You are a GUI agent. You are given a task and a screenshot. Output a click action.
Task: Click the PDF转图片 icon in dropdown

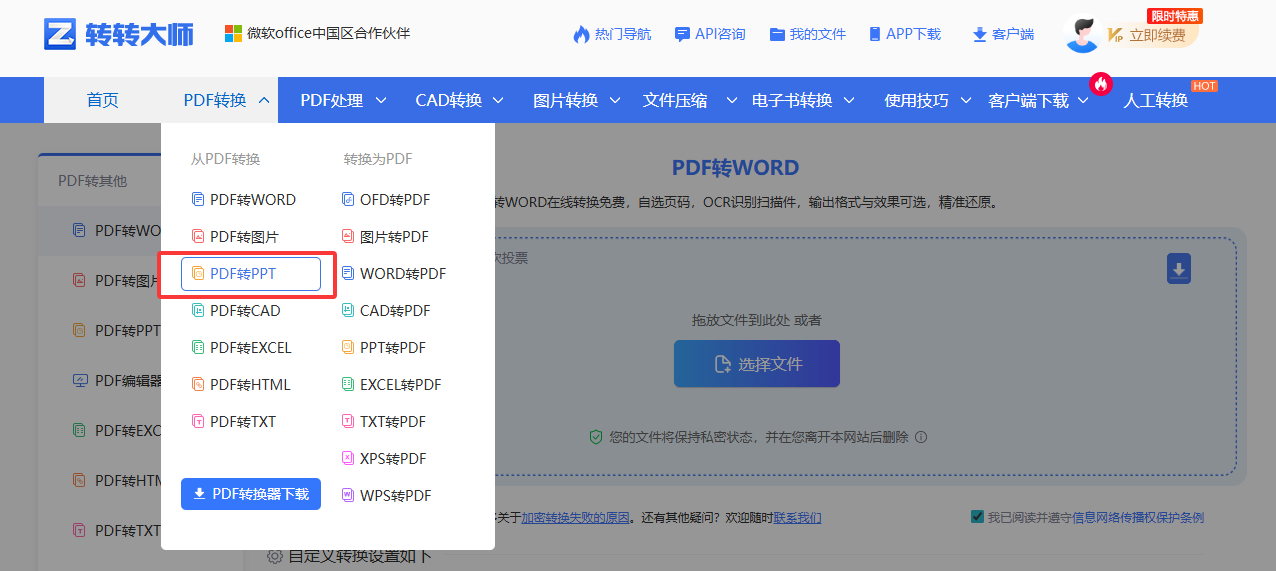197,237
